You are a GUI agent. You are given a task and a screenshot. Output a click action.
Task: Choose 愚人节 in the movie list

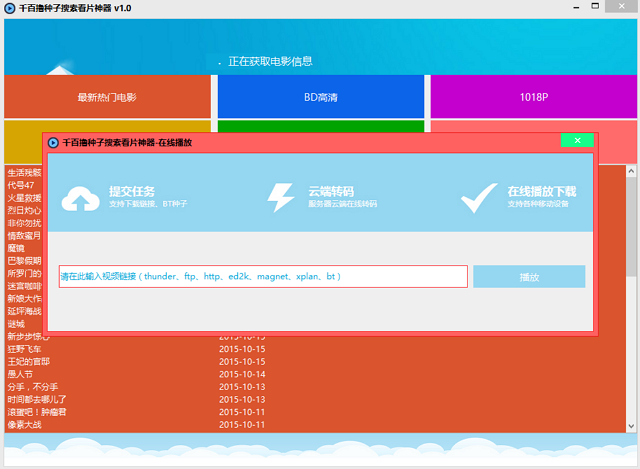click(x=21, y=374)
